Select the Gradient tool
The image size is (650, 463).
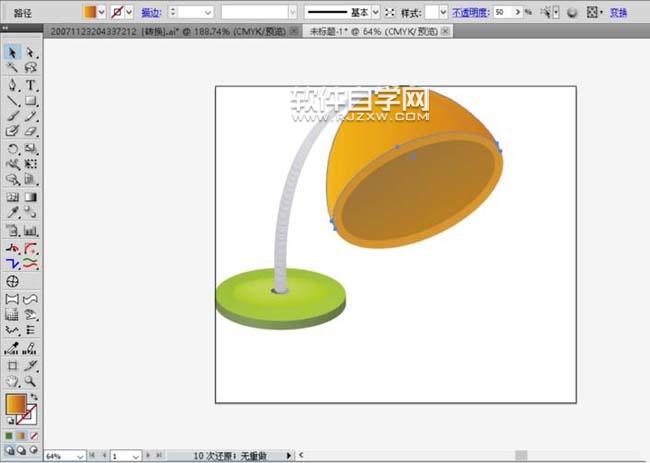coord(30,197)
